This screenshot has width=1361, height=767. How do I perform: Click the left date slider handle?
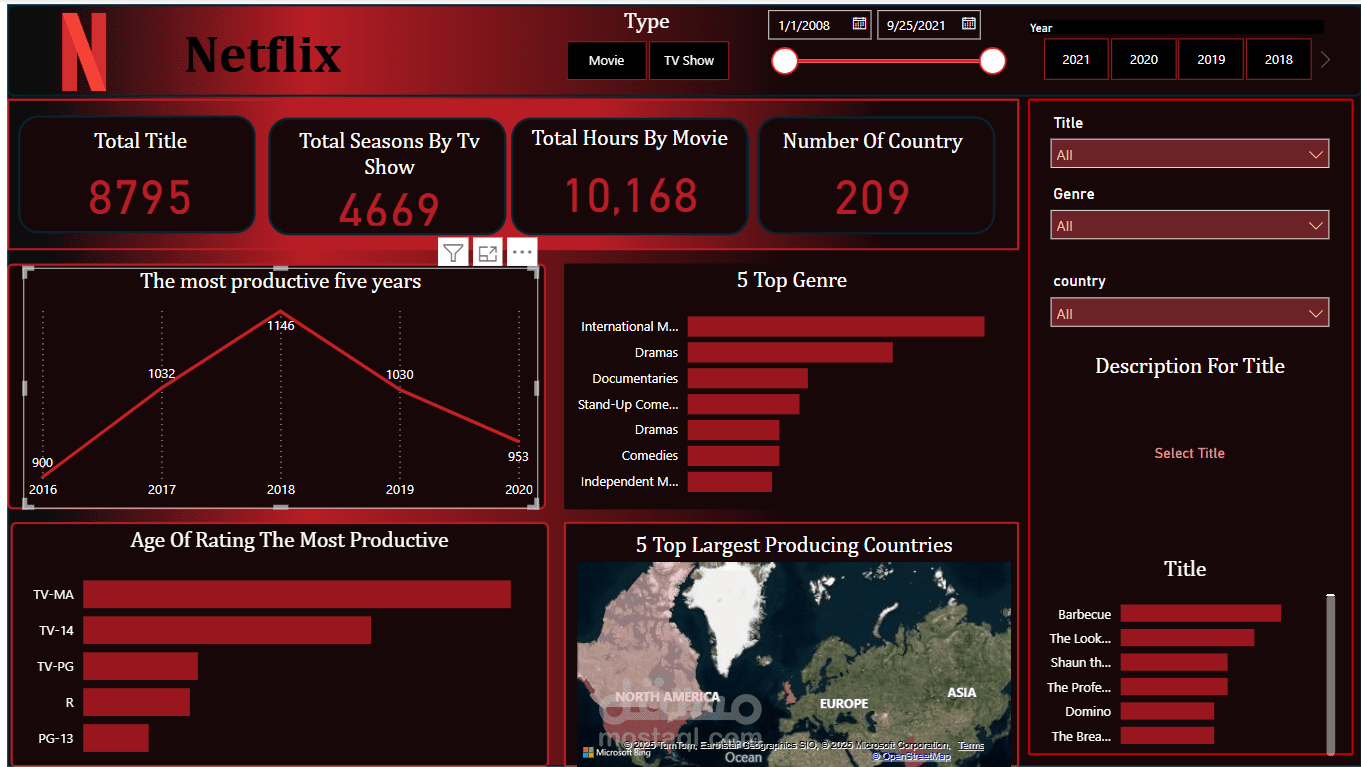785,62
